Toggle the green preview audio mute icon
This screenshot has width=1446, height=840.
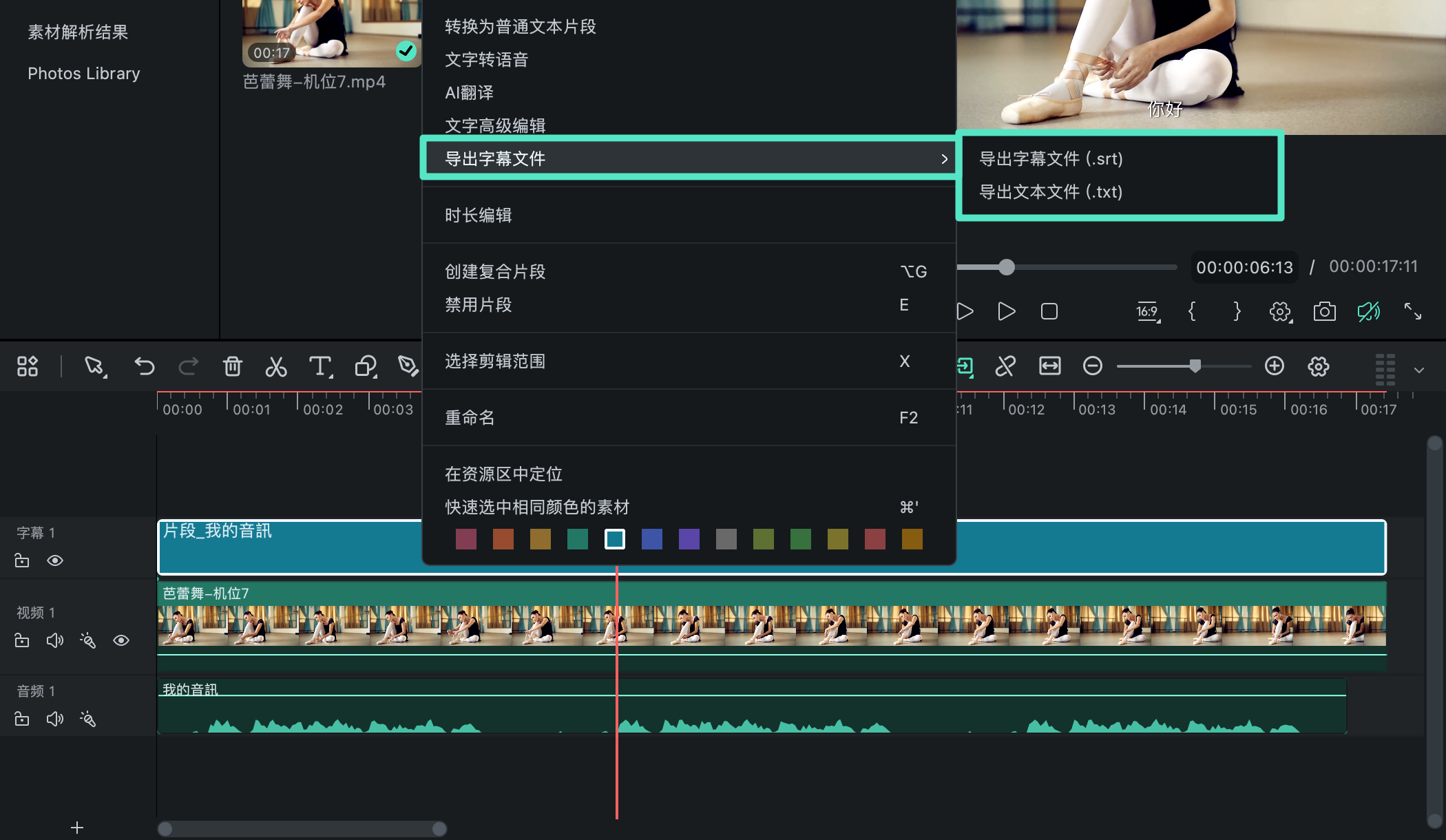point(1369,311)
